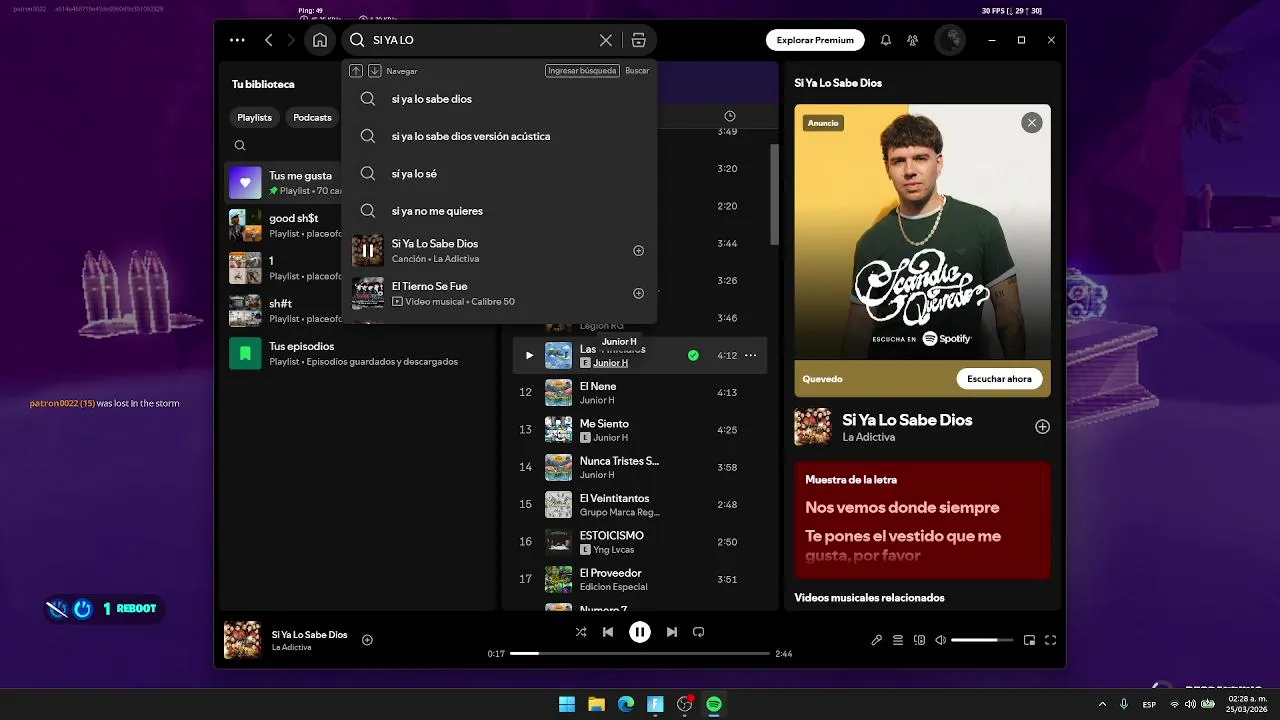1280x720 pixels.
Task: Adjust the volume slider
Action: click(982, 640)
